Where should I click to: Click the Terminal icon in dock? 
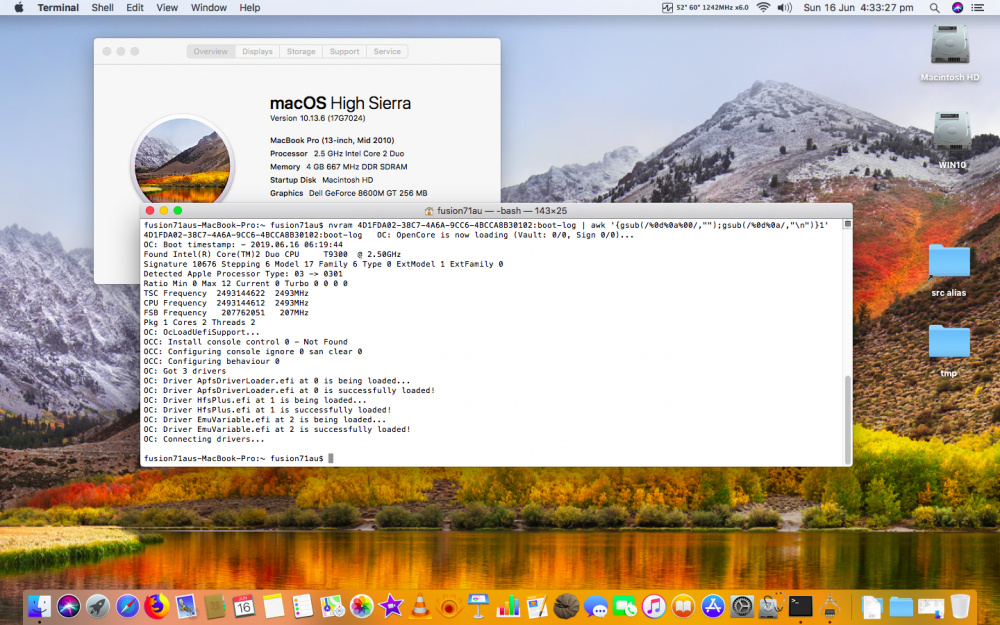click(x=800, y=606)
